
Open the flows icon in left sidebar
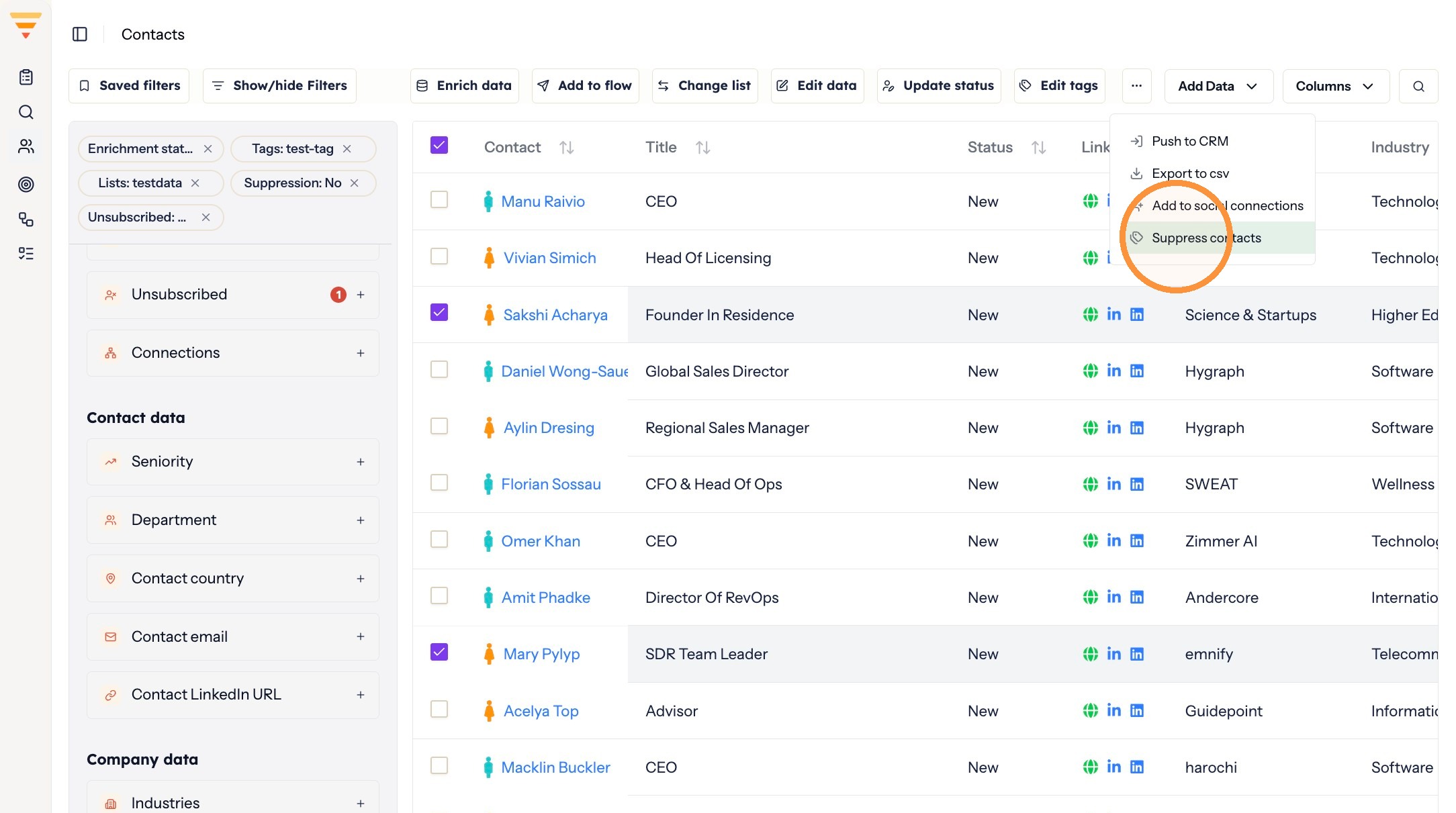26,220
